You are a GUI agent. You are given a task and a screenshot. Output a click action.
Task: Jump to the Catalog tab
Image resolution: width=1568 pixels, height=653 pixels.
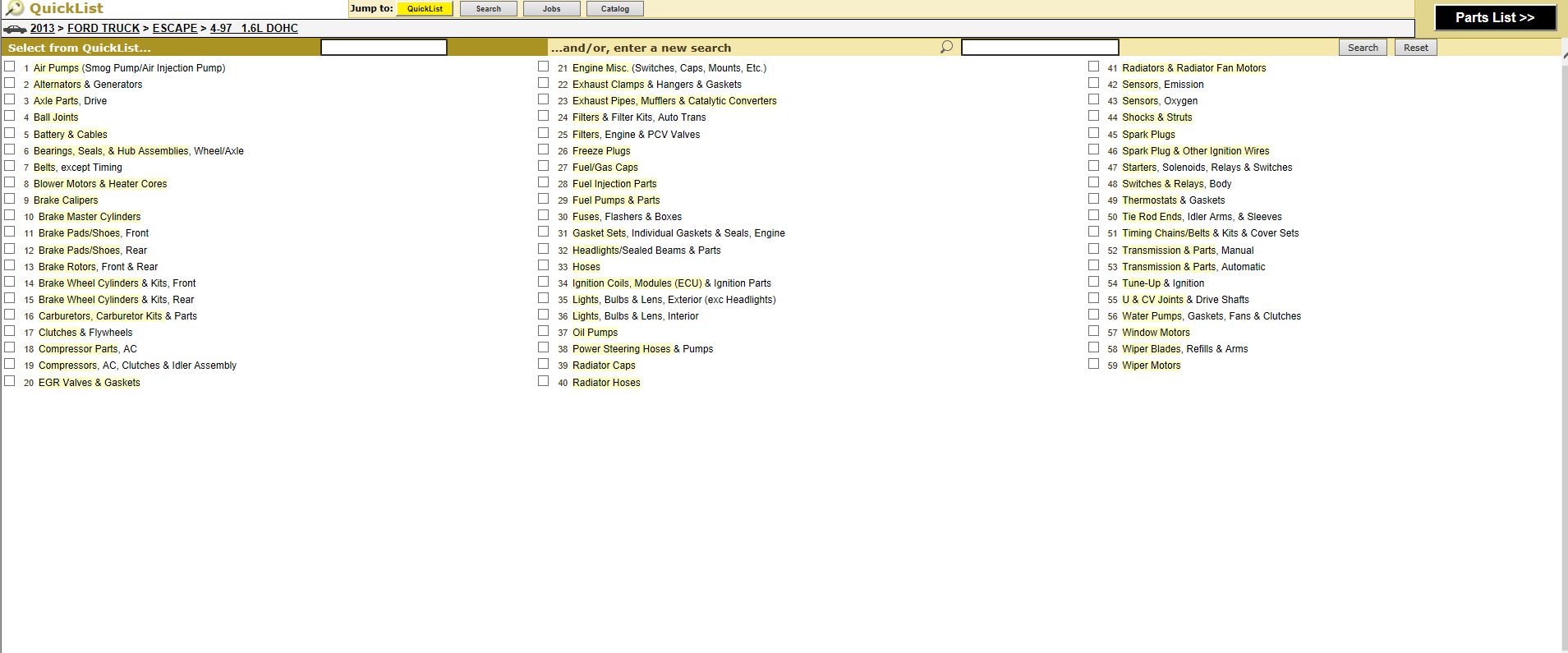click(x=615, y=9)
